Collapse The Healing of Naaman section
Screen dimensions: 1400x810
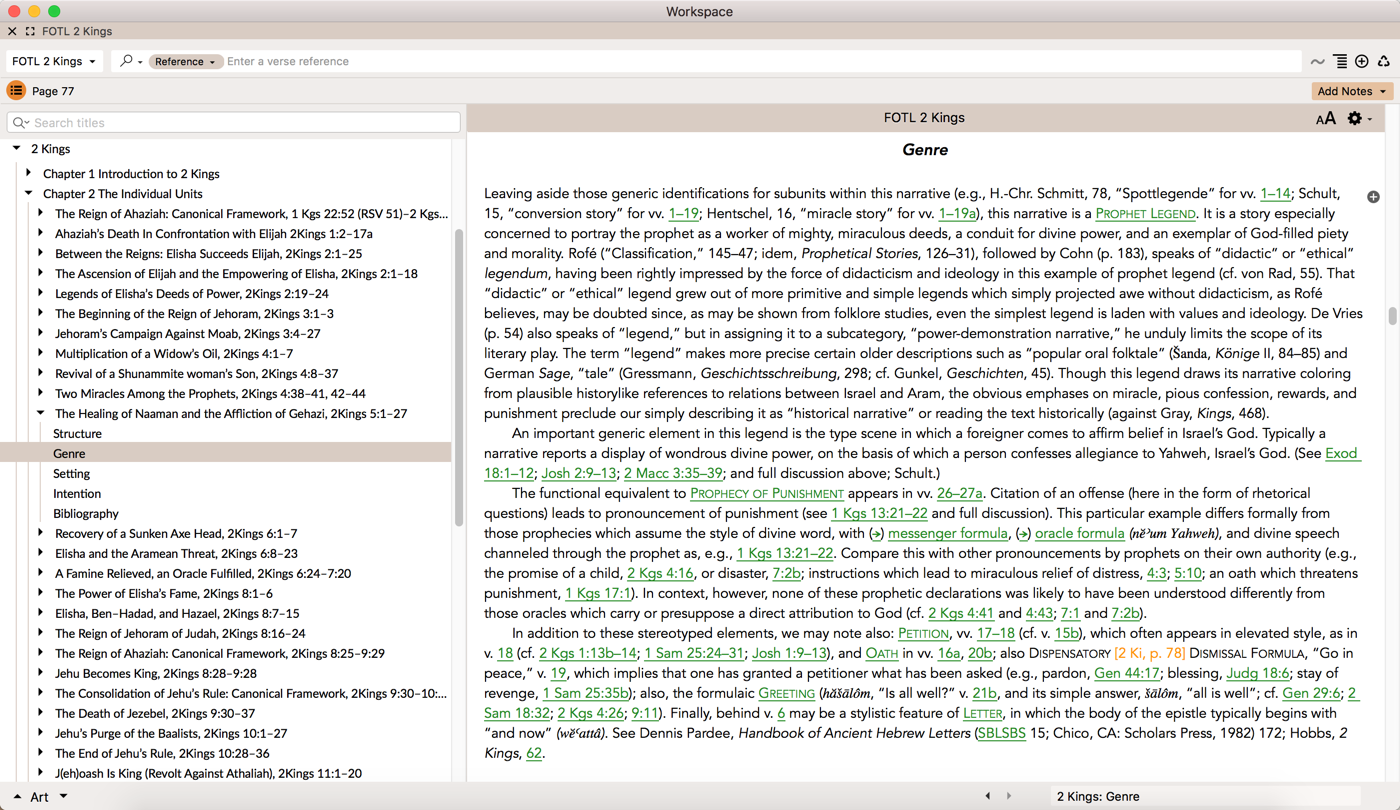pyautogui.click(x=41, y=413)
